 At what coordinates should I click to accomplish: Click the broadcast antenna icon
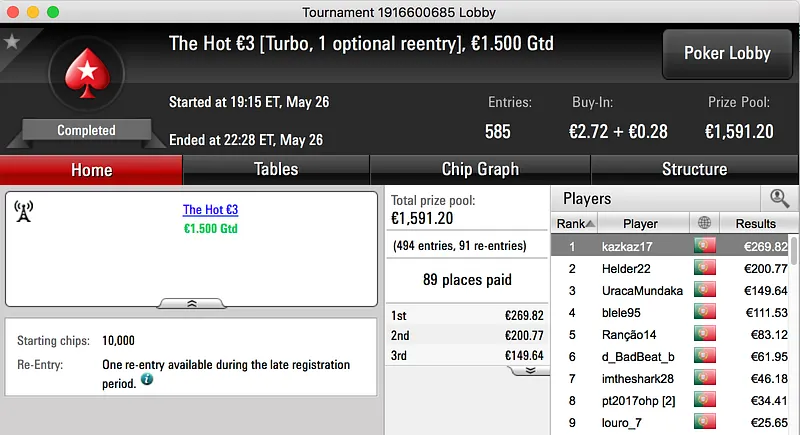click(24, 212)
